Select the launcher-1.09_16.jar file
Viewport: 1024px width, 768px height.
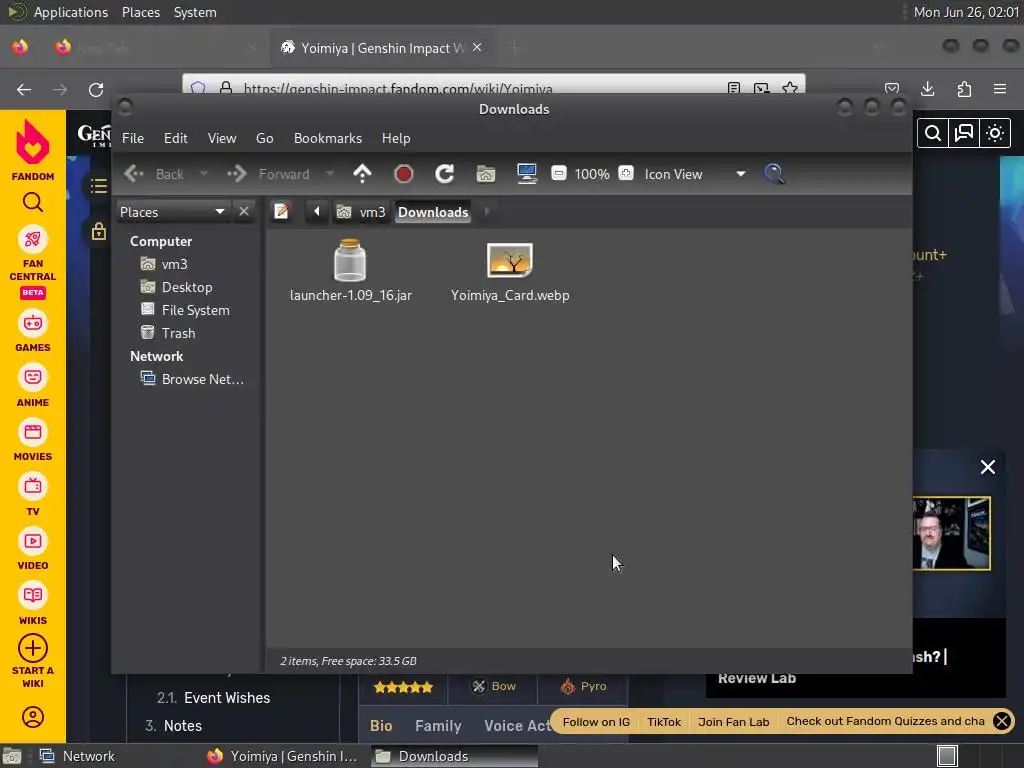(x=351, y=271)
